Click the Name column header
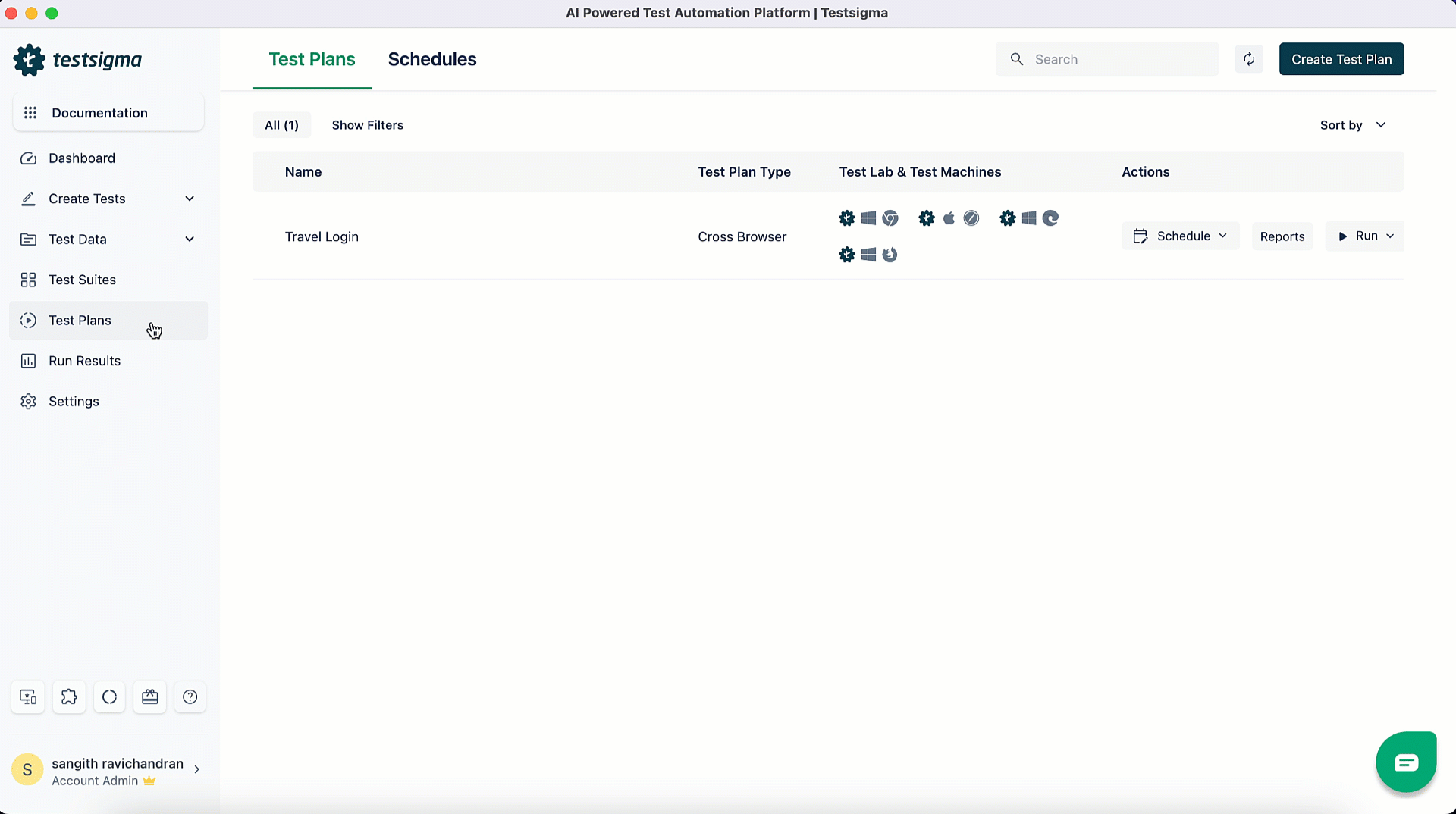Screen dimensions: 1456x814 pos(303,172)
